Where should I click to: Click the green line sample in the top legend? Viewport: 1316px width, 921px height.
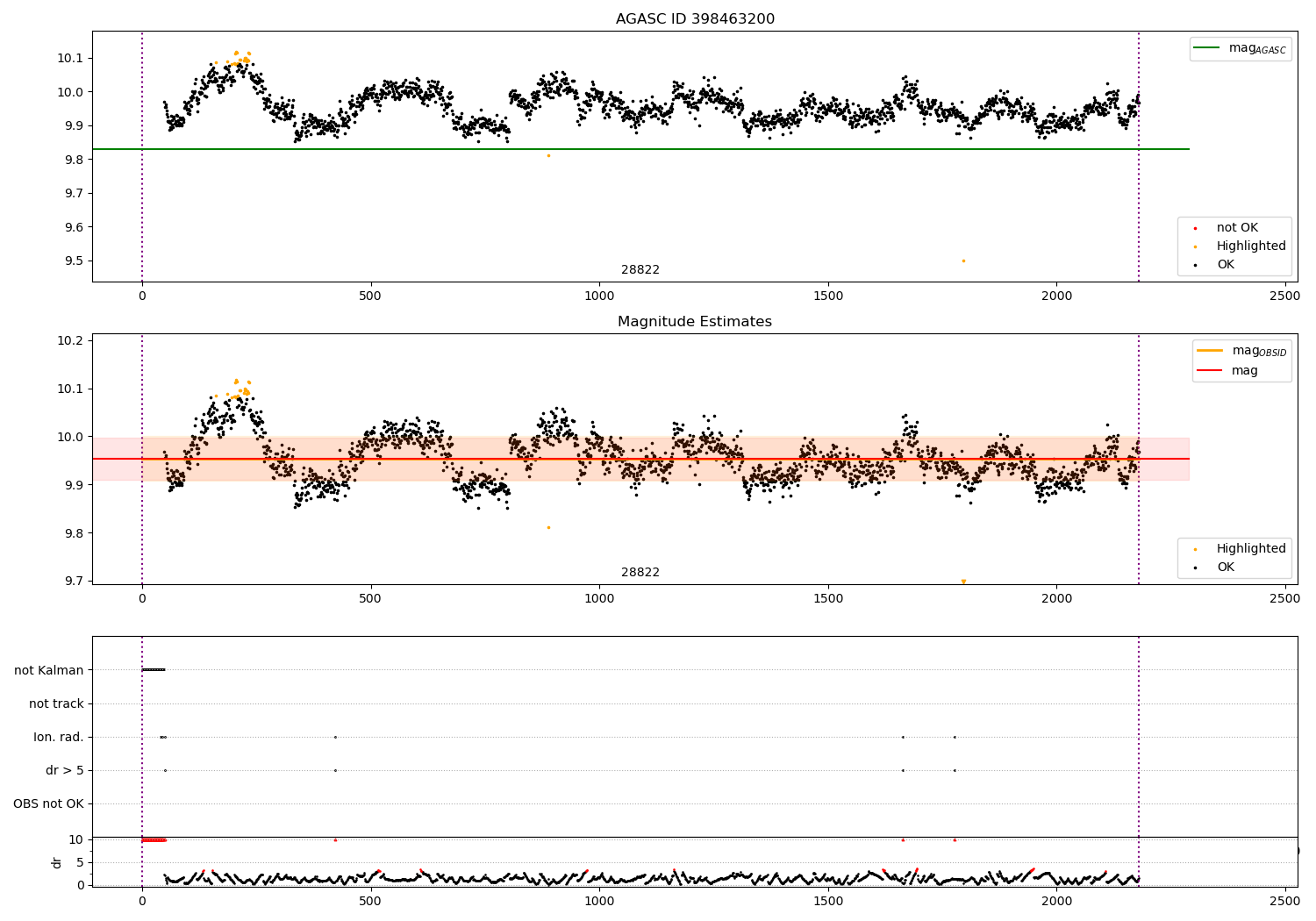(1207, 48)
